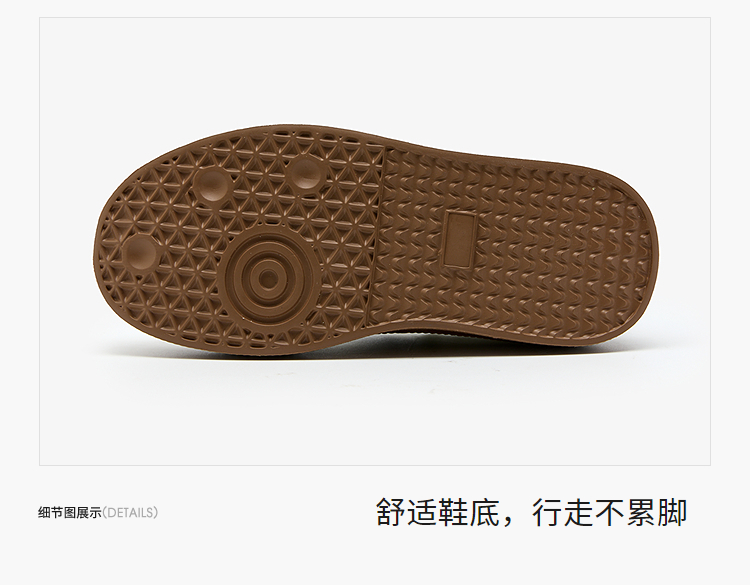Click the (DETAILS) label
Image resolution: width=750 pixels, height=585 pixels.
[130, 513]
